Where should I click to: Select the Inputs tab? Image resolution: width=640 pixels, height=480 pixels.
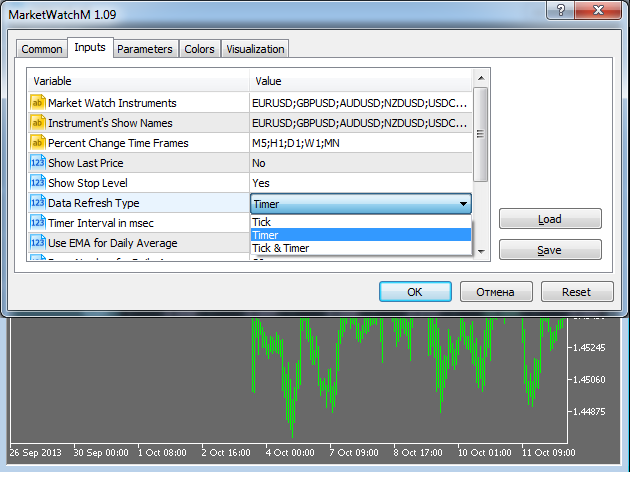90,47
